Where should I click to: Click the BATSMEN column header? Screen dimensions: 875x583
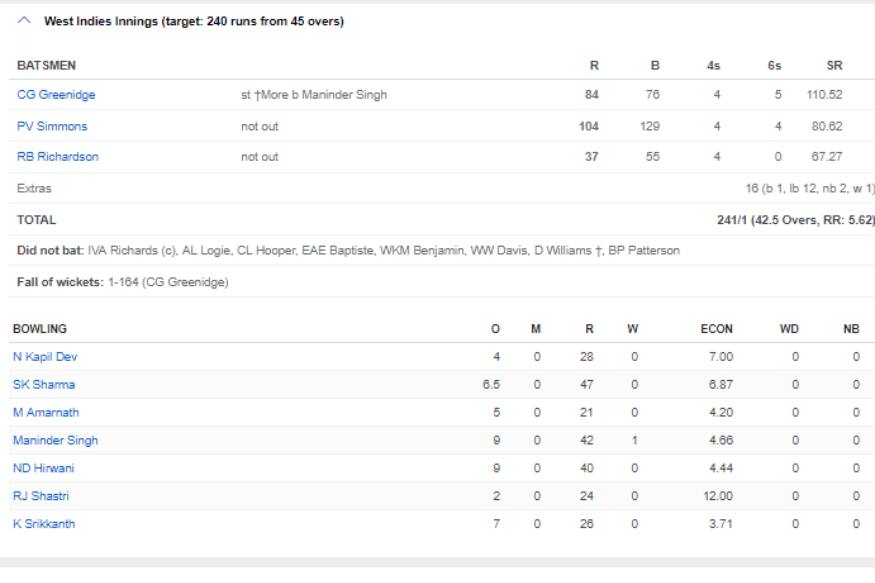[x=47, y=65]
